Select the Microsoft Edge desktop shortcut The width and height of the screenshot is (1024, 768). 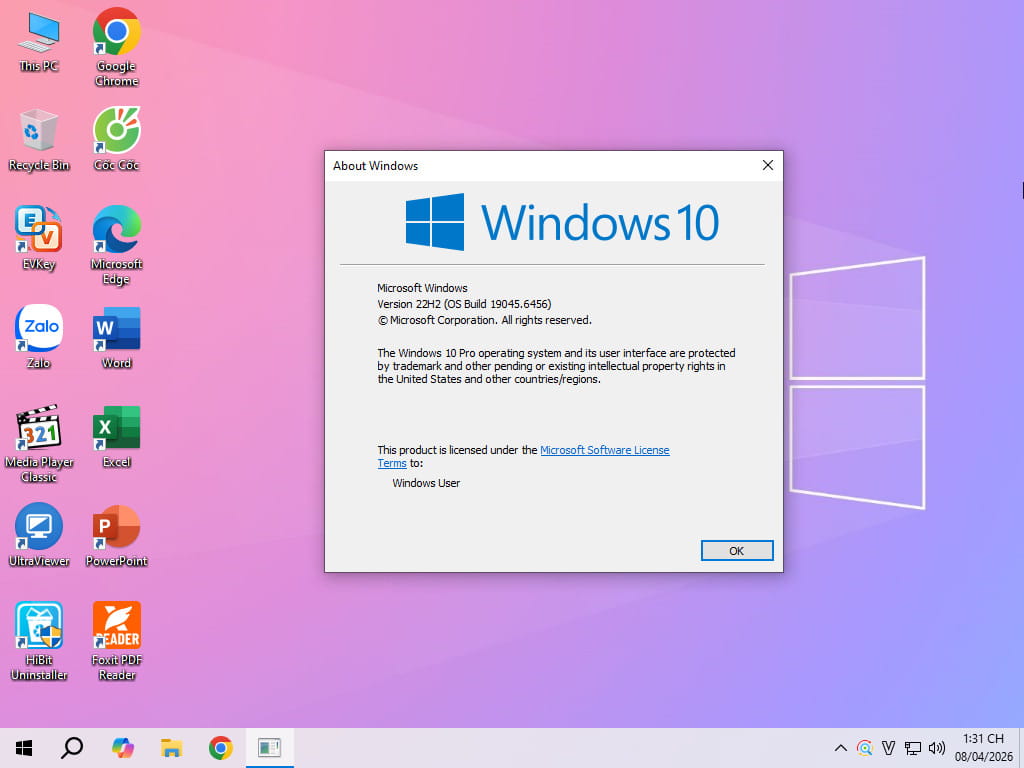116,246
